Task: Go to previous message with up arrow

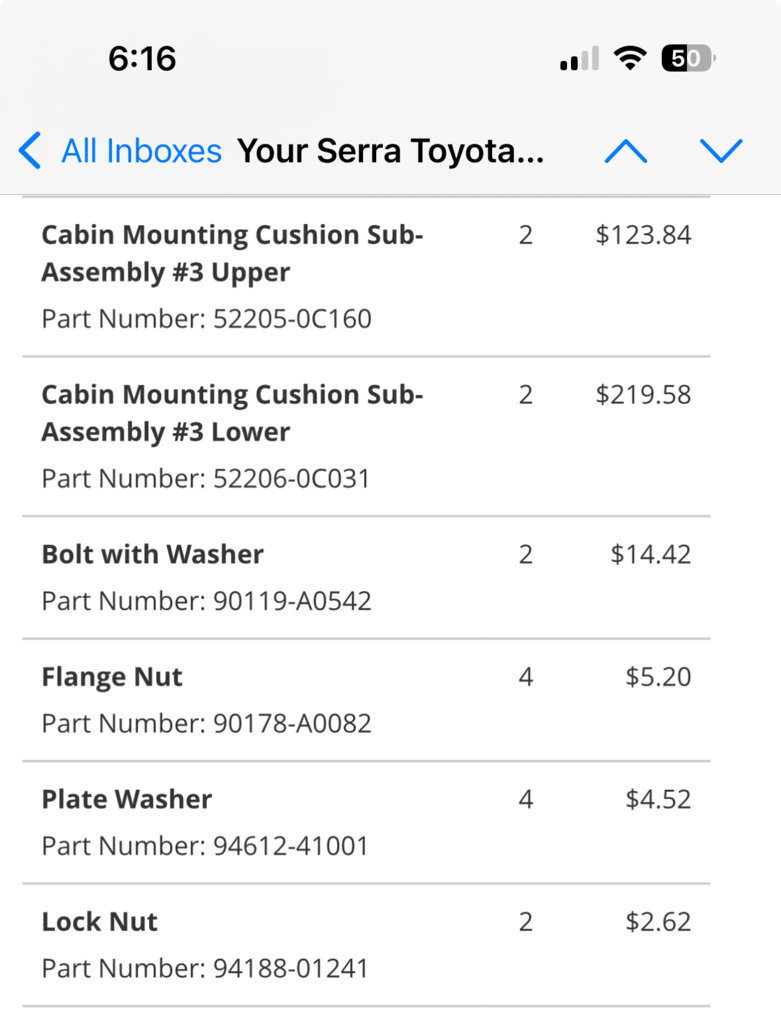Action: pos(626,151)
